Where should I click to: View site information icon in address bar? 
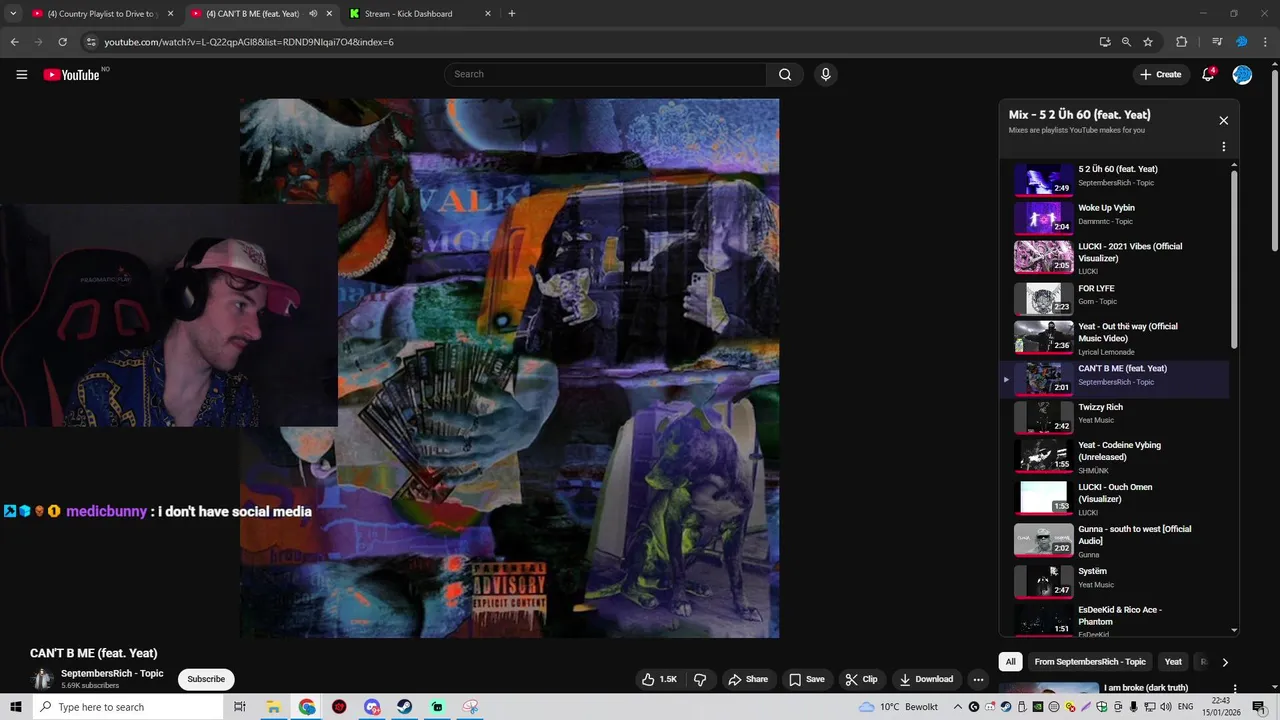point(90,42)
